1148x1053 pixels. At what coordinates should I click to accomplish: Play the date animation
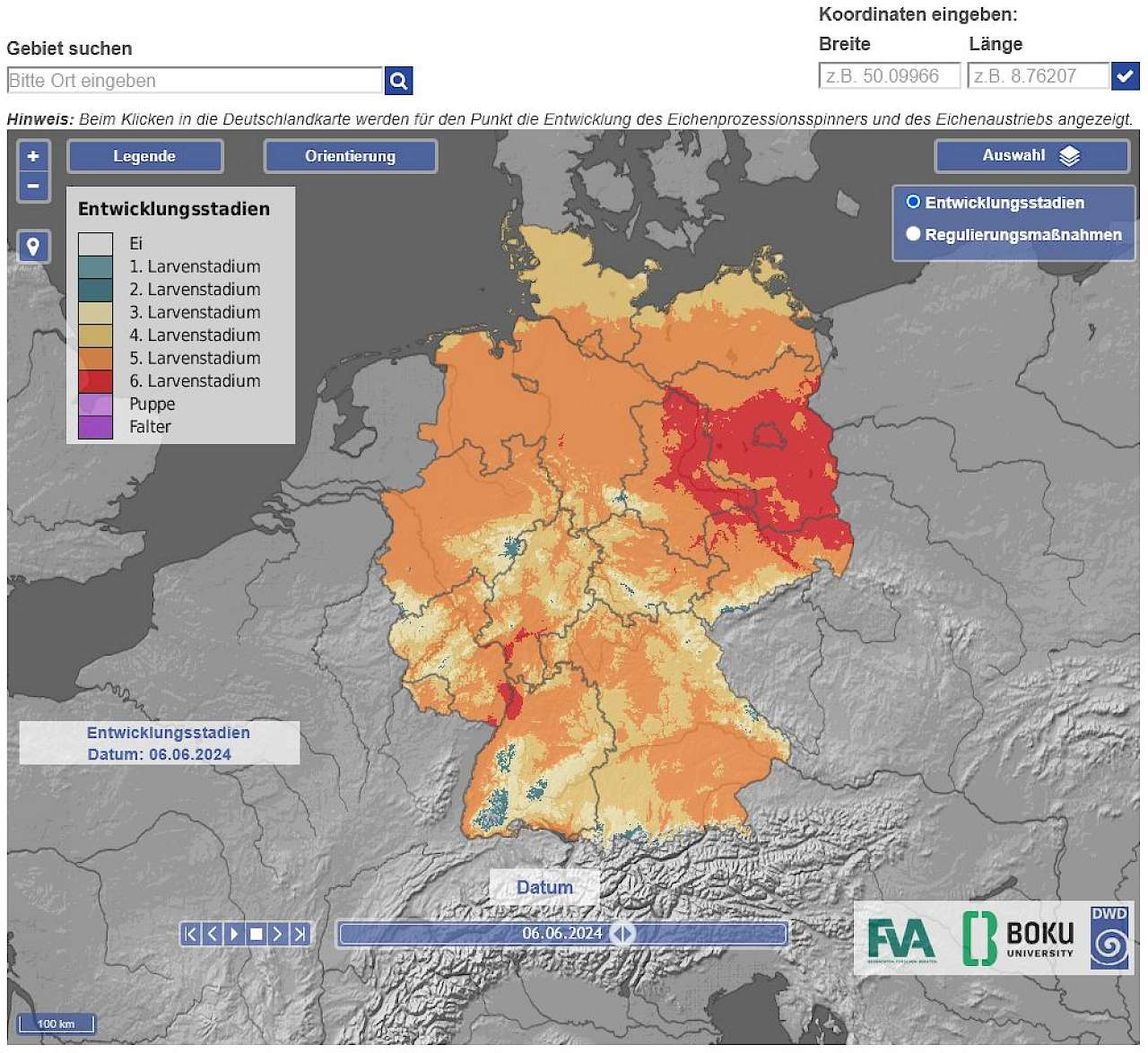pyautogui.click(x=234, y=934)
